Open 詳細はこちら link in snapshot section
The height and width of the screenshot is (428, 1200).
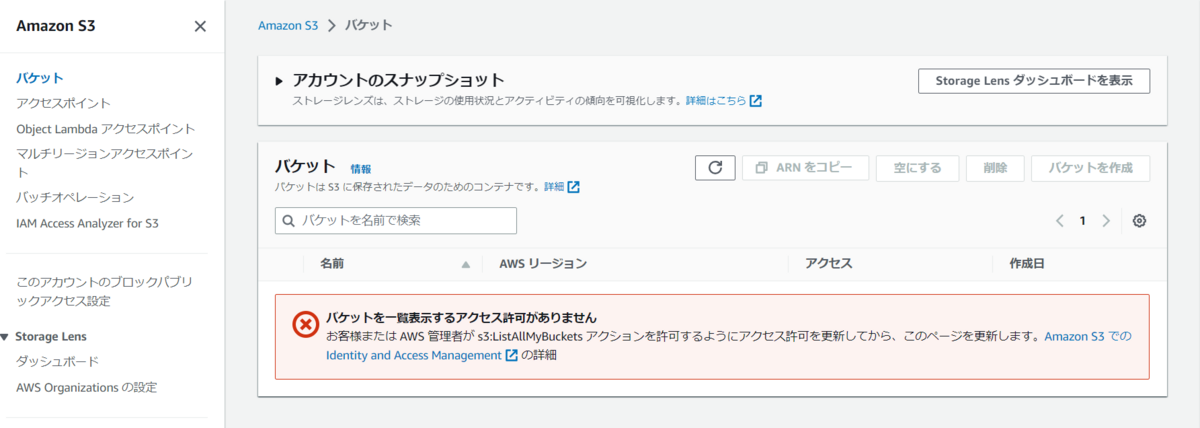tap(724, 101)
